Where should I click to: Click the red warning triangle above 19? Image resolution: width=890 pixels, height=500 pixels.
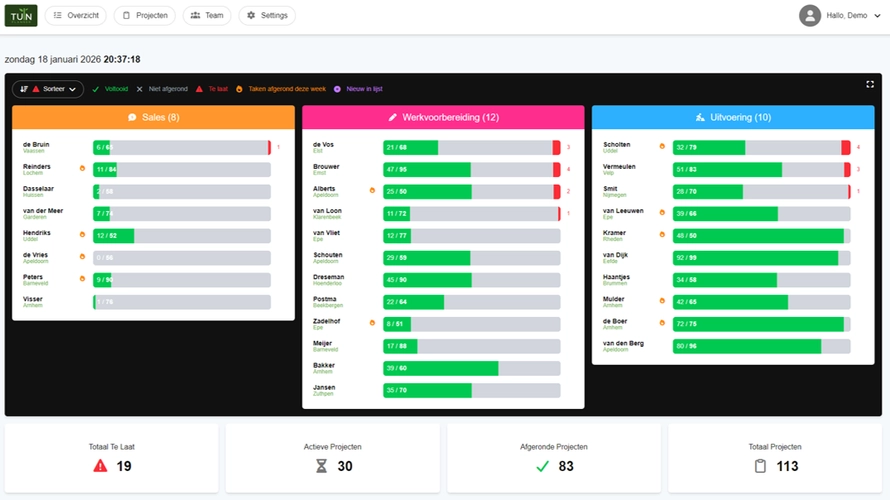click(100, 466)
